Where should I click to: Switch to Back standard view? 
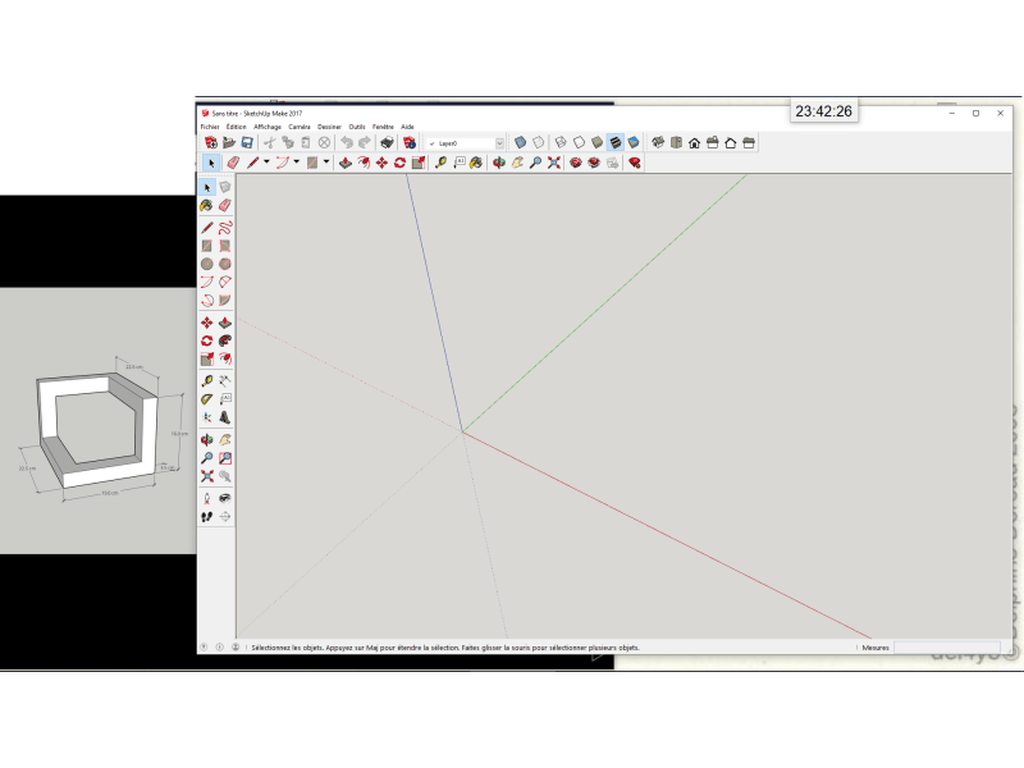pyautogui.click(x=731, y=142)
